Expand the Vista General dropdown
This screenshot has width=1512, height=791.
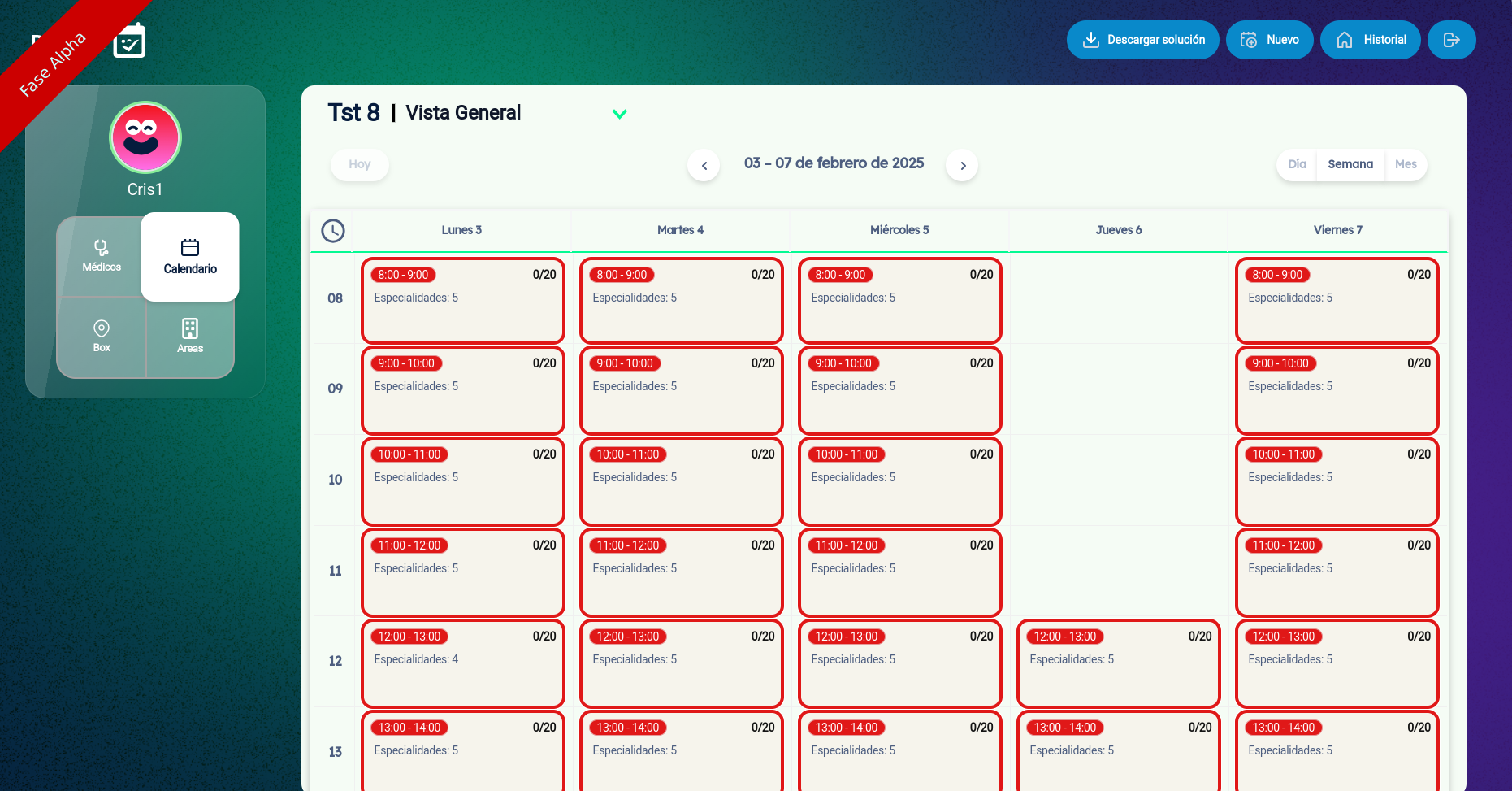[x=619, y=114]
